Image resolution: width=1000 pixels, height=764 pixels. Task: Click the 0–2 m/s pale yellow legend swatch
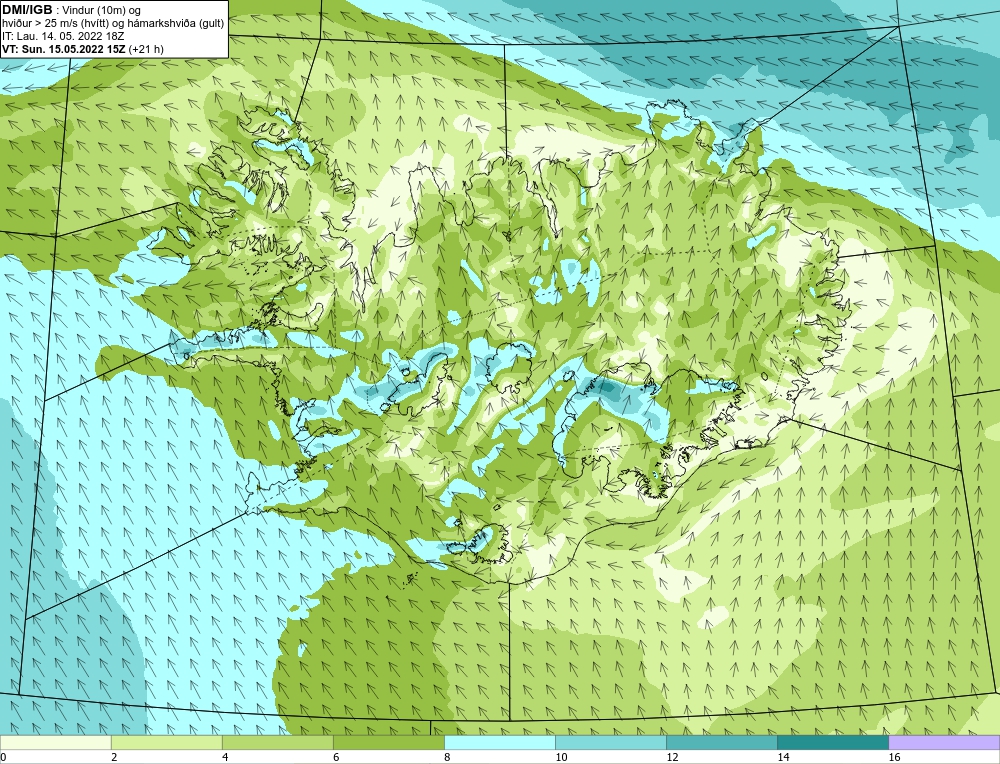tap(55, 742)
